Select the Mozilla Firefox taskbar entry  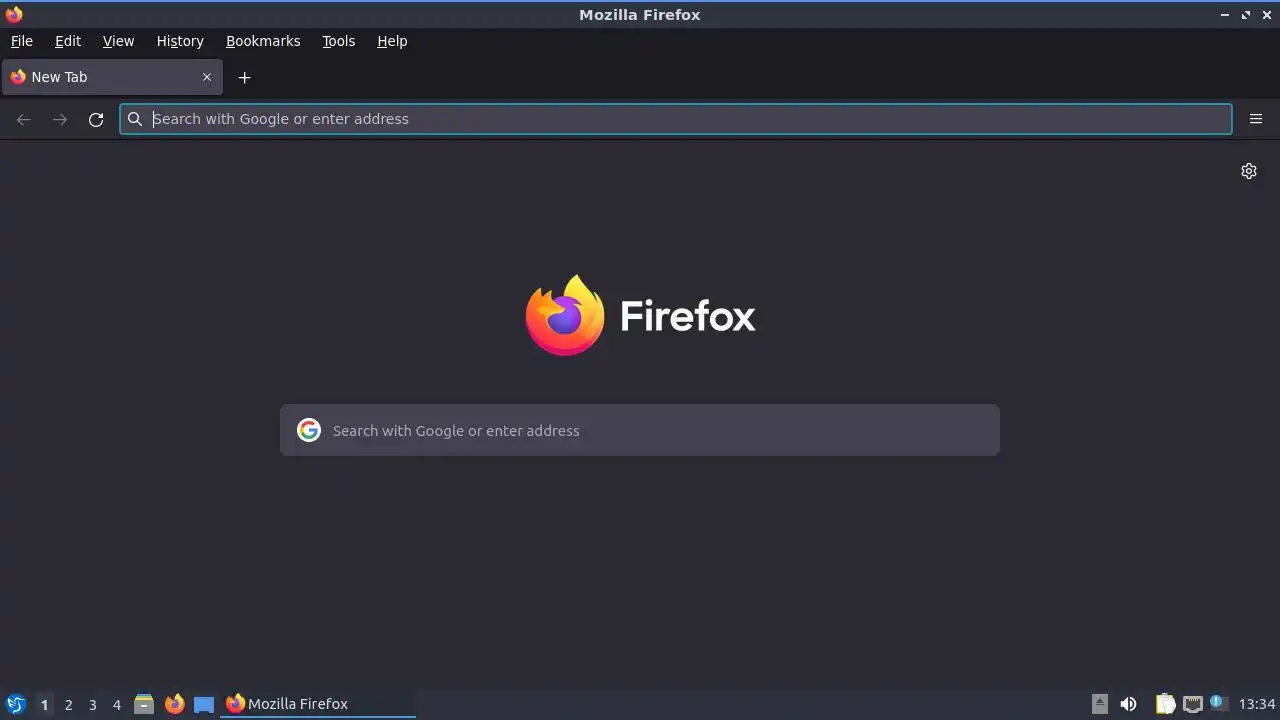point(318,704)
